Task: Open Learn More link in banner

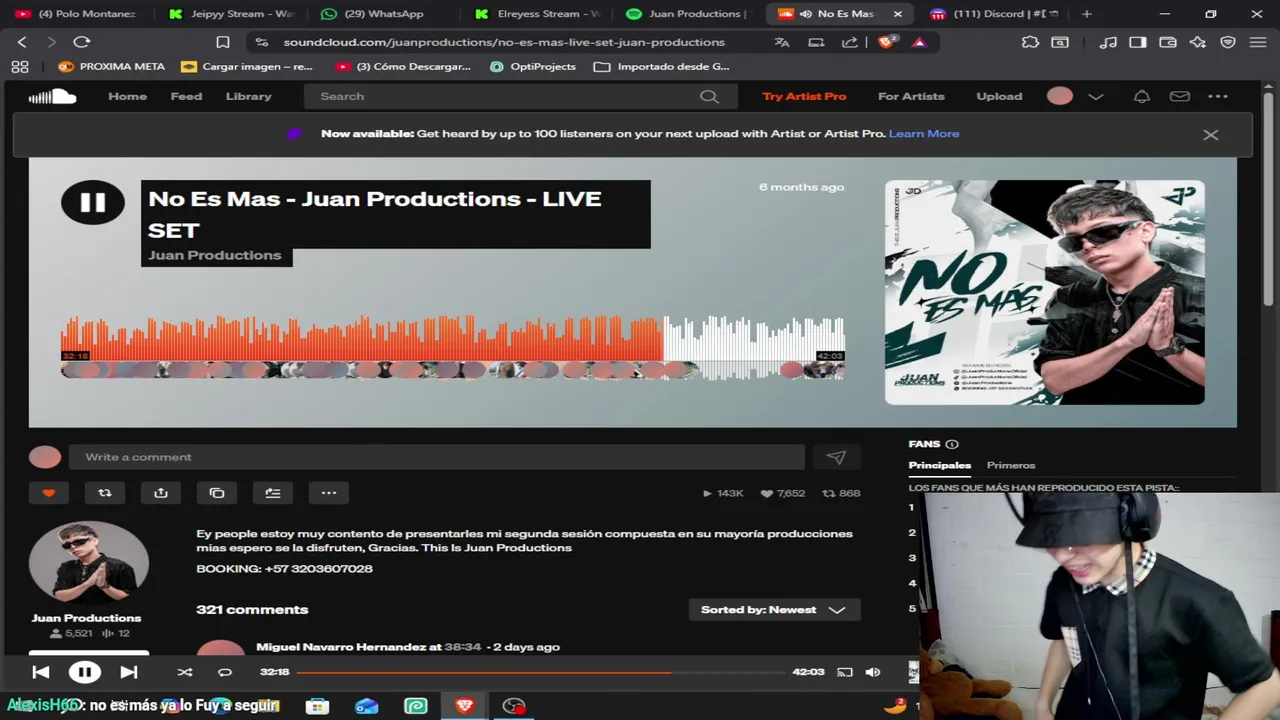Action: (924, 134)
